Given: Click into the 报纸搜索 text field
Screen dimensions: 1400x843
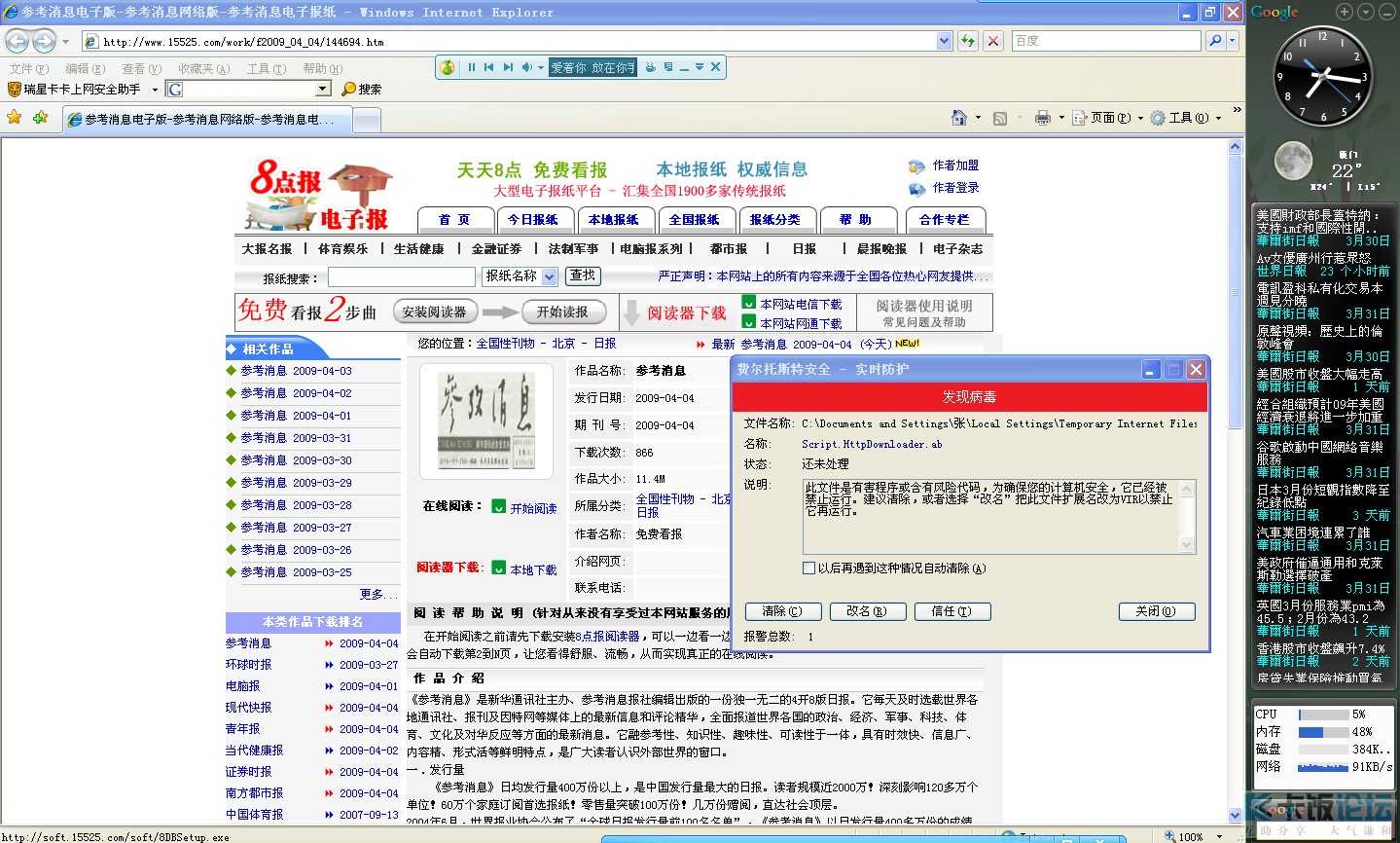Looking at the screenshot, I should [401, 276].
